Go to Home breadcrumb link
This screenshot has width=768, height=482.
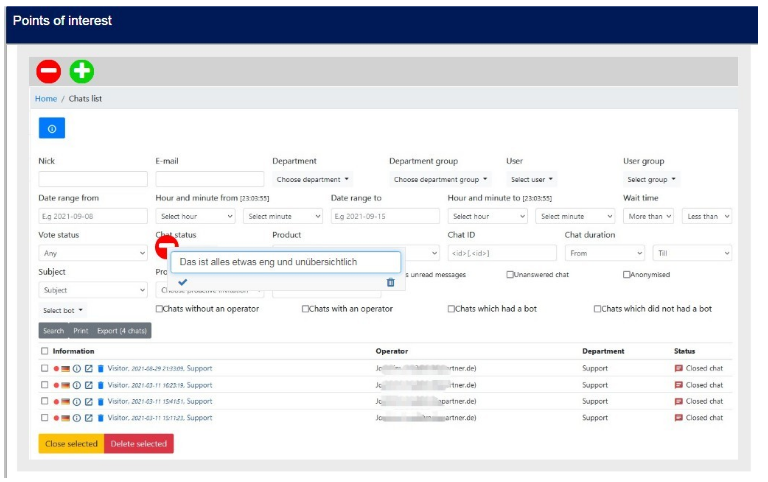[x=46, y=99]
